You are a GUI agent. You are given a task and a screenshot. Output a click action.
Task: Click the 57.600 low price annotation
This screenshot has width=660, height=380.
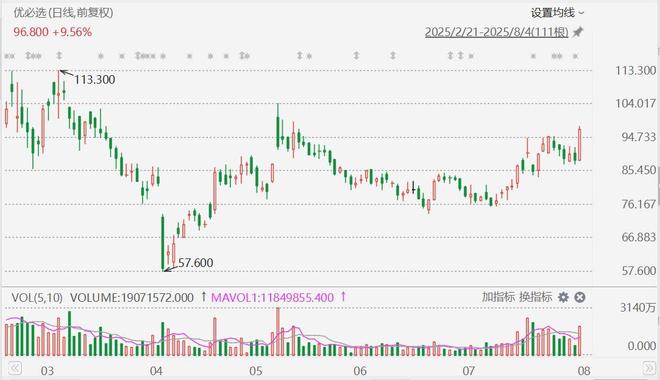(x=195, y=263)
